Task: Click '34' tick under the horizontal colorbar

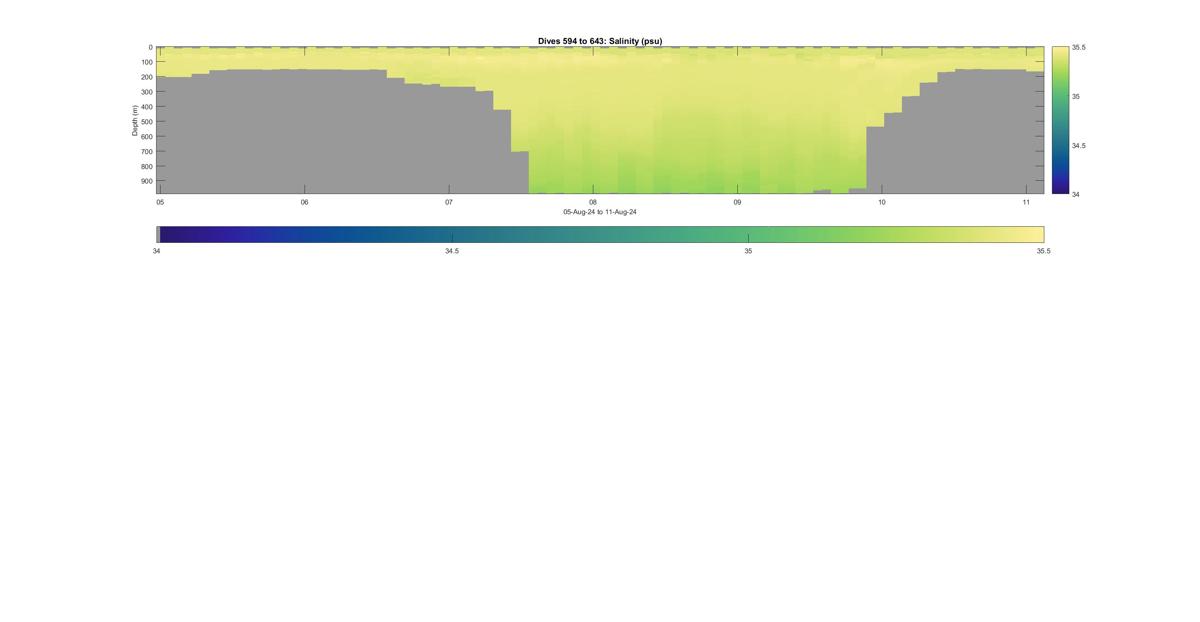Action: pos(157,251)
